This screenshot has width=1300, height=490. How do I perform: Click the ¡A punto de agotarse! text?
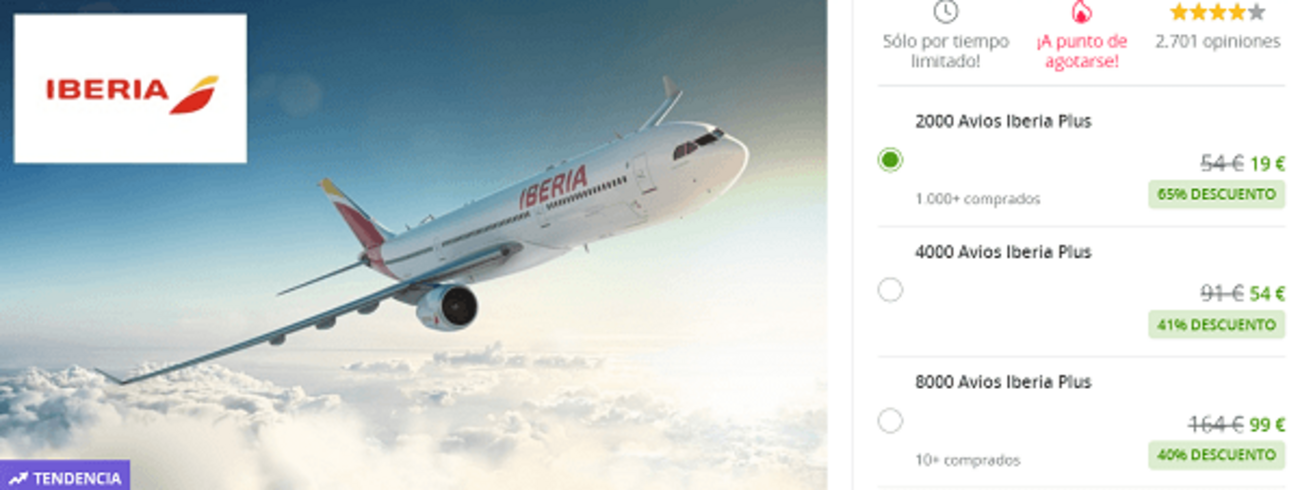1081,51
